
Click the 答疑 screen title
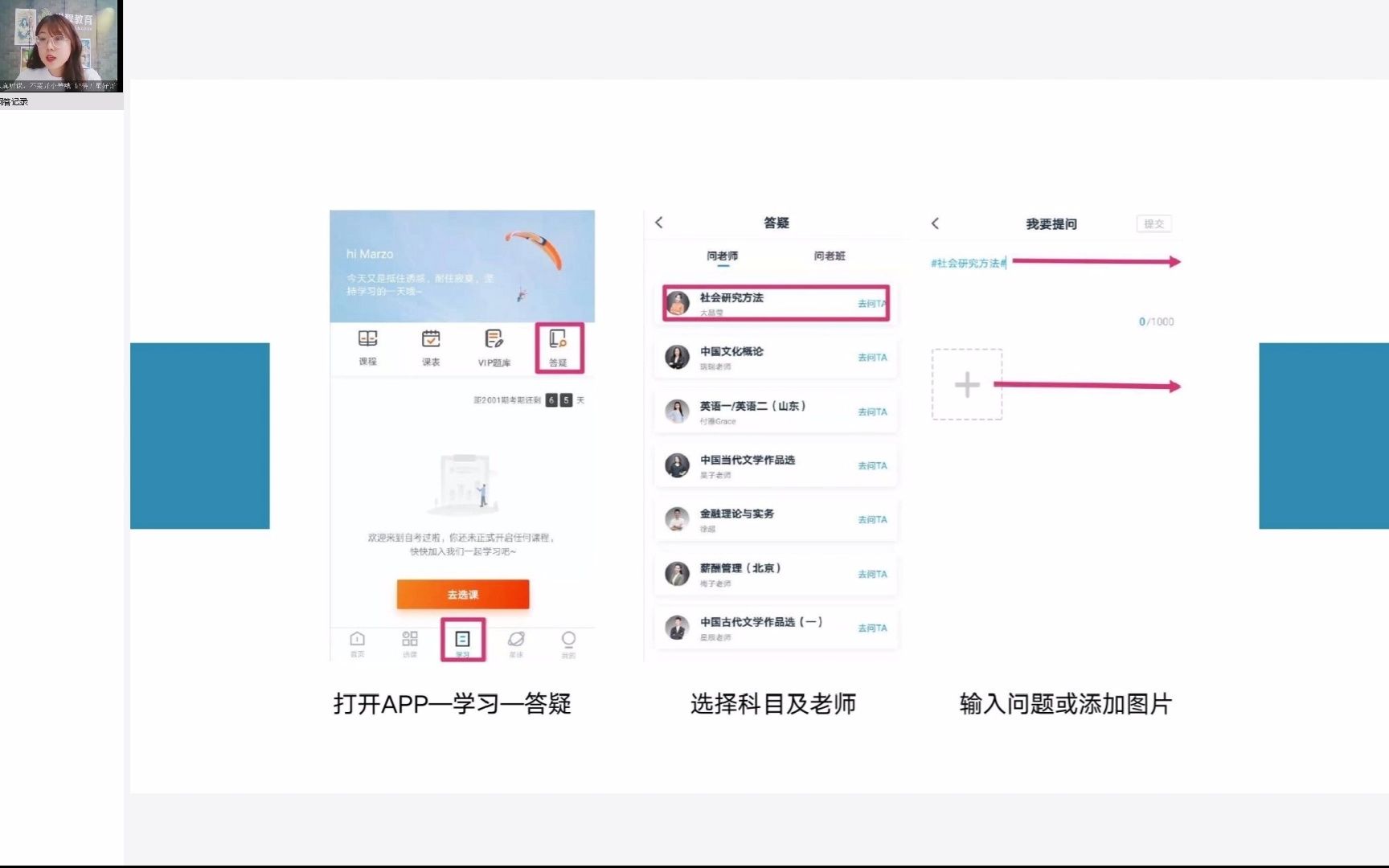tap(776, 223)
